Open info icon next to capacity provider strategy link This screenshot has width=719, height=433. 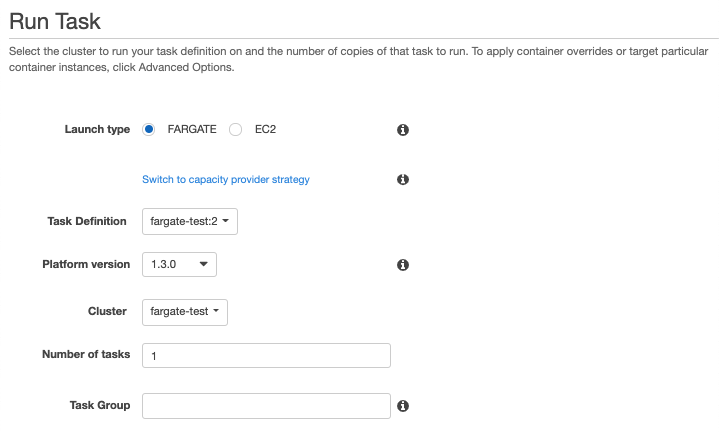click(x=403, y=179)
